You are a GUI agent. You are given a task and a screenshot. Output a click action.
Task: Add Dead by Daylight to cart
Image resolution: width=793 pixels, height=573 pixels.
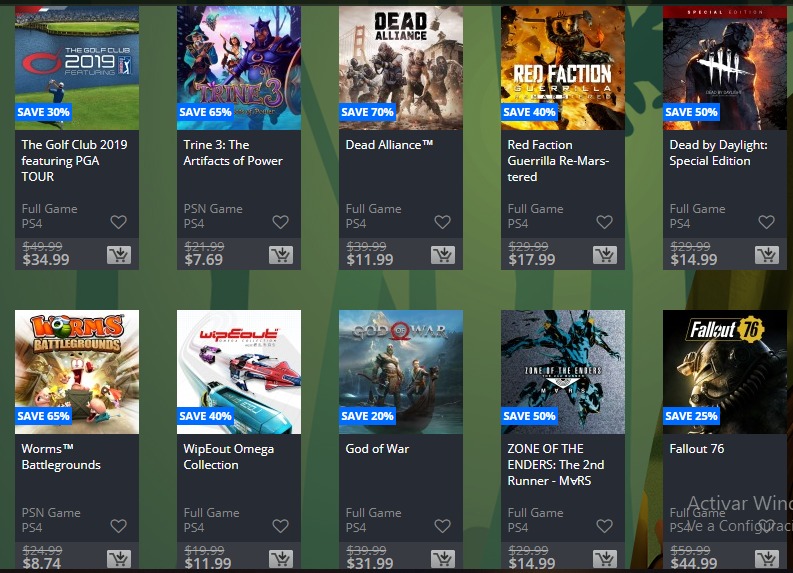[767, 255]
